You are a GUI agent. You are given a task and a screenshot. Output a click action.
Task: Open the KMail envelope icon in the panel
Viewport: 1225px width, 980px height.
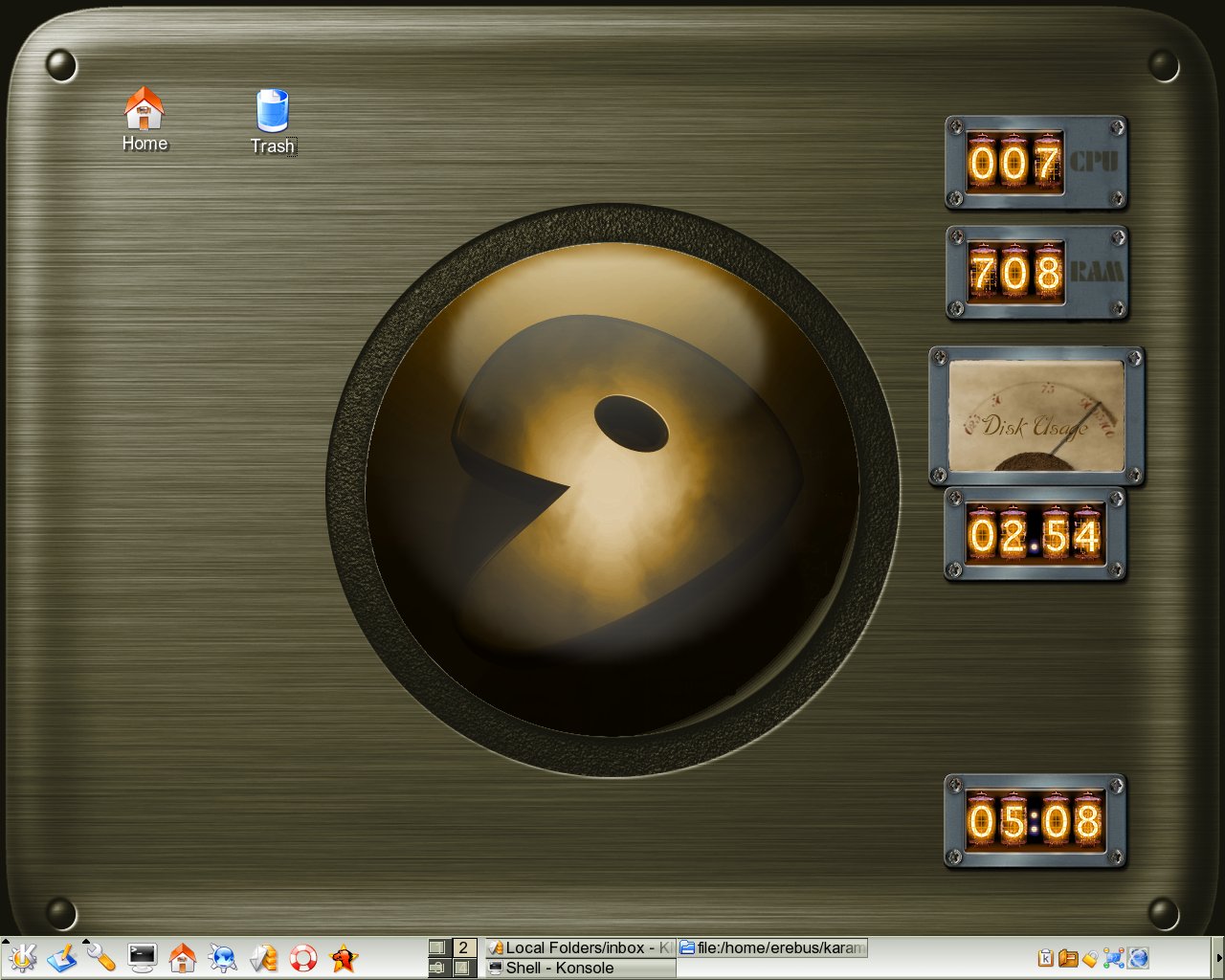tap(263, 957)
